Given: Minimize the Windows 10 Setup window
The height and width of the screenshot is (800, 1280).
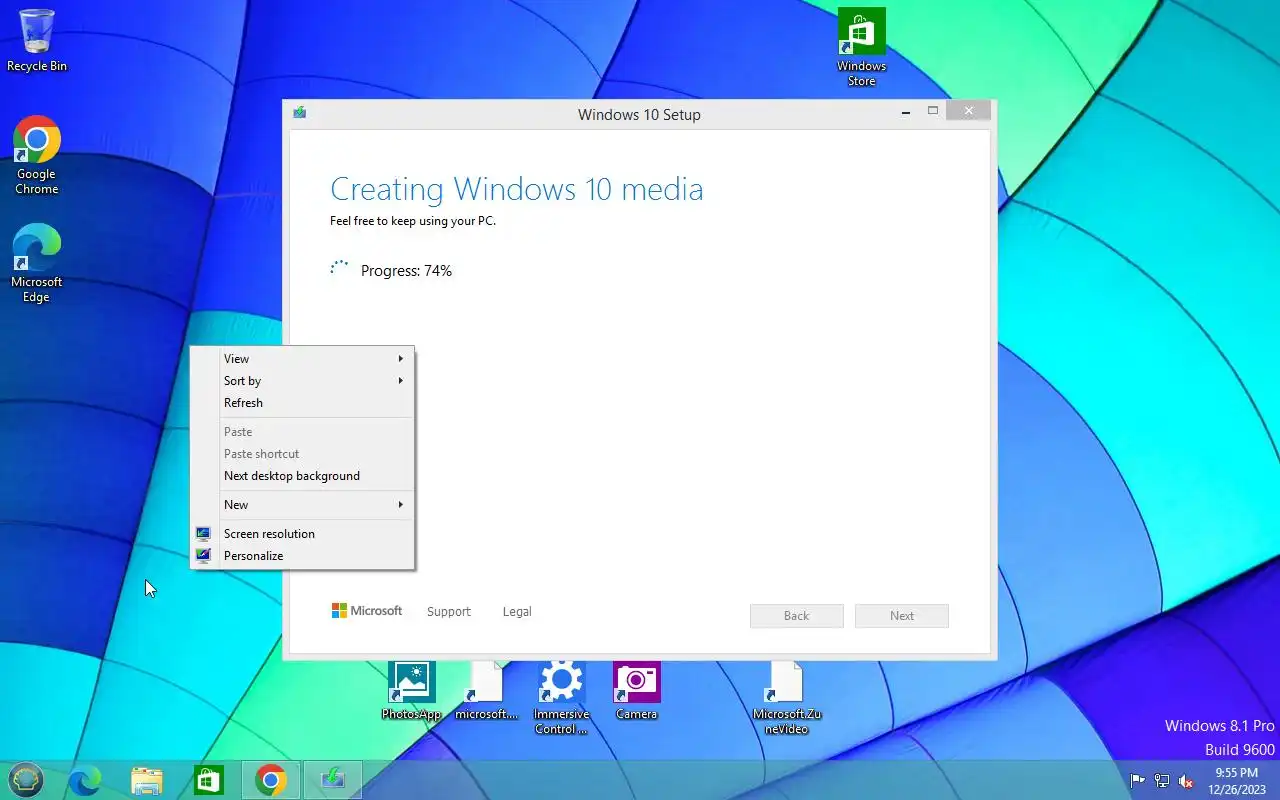Looking at the screenshot, I should (906, 112).
